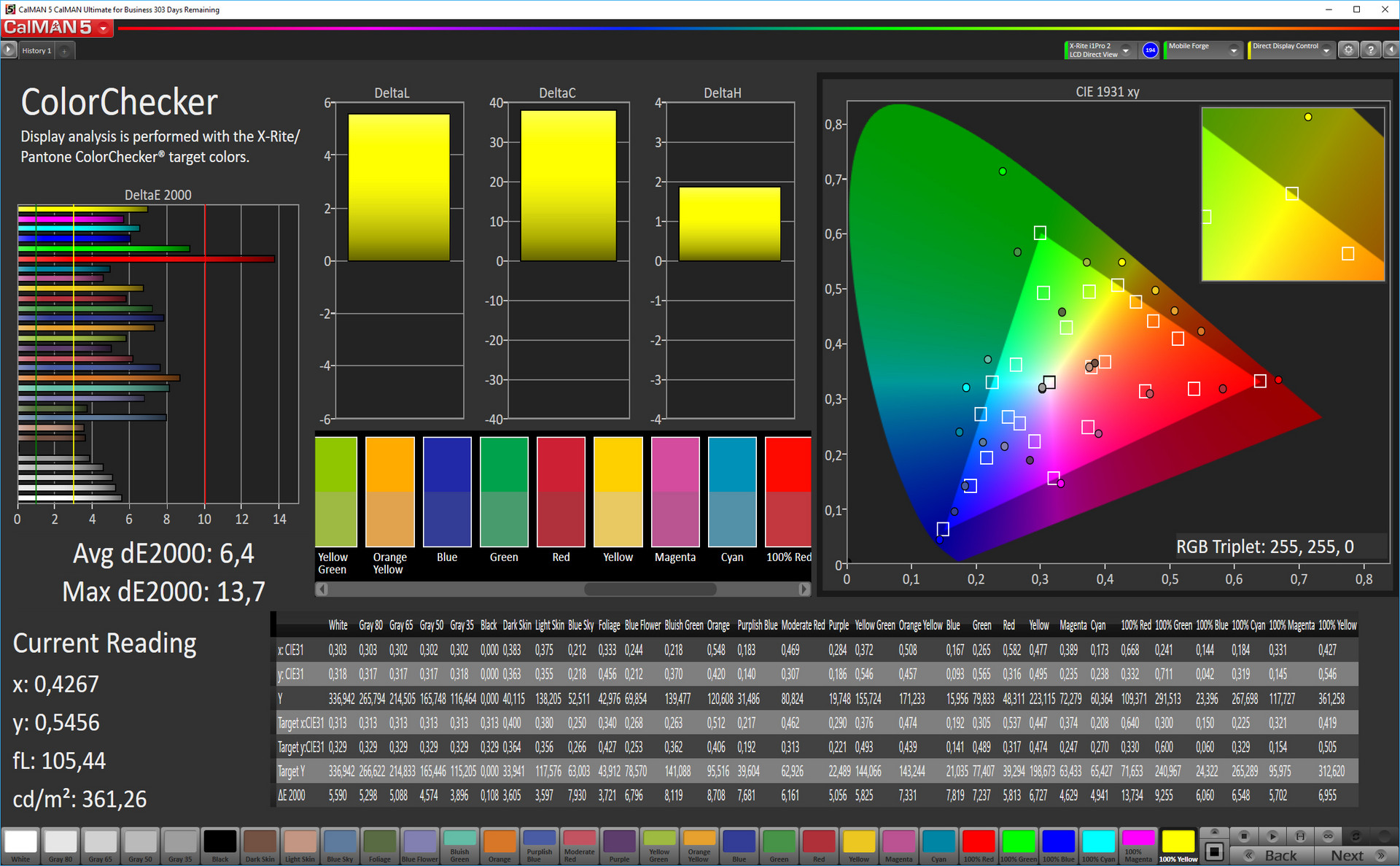This screenshot has width=1400, height=866.
Task: Click the read continuous infinity icon
Action: (x=1328, y=836)
